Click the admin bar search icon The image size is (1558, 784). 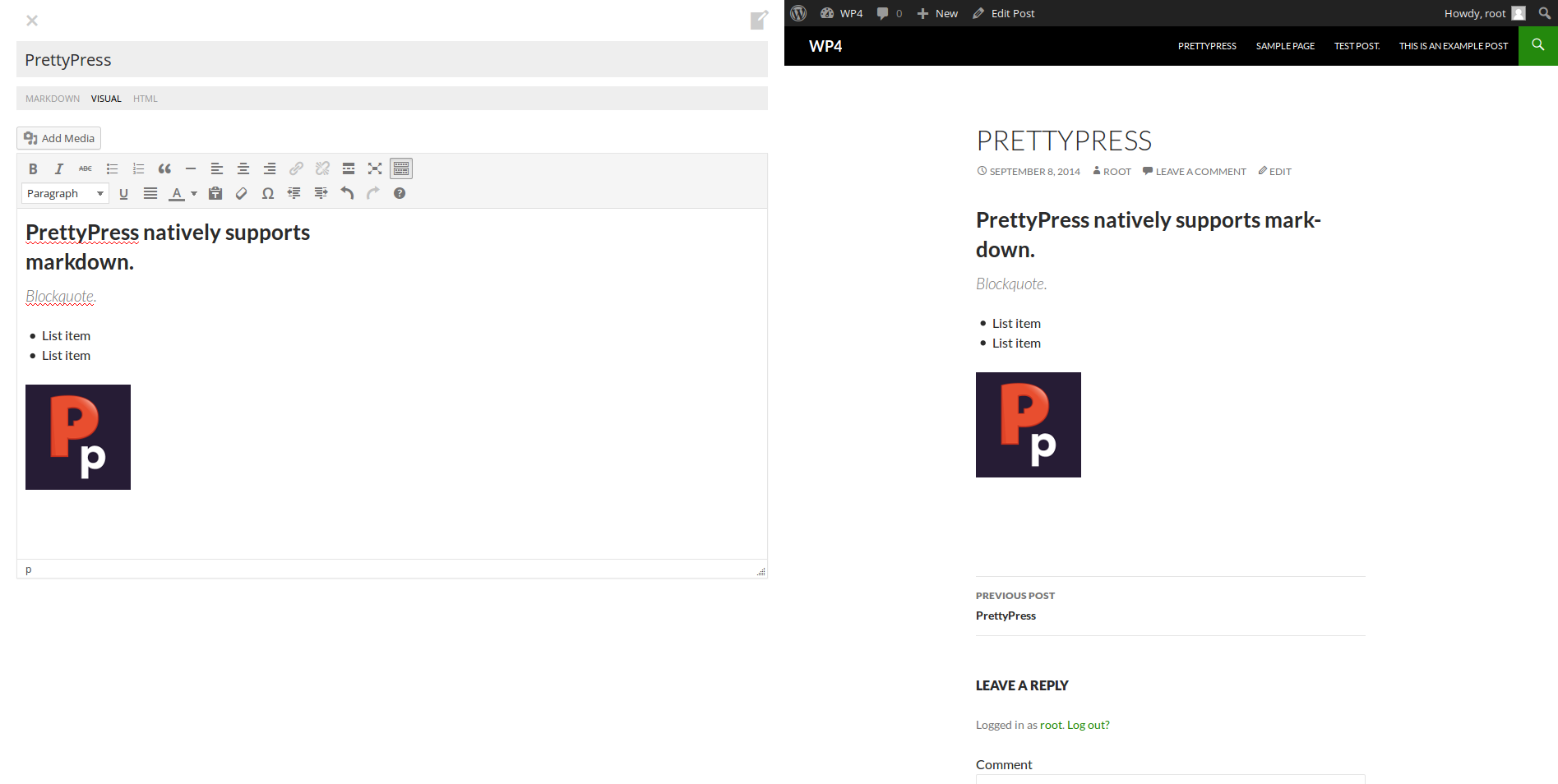pyautogui.click(x=1545, y=13)
